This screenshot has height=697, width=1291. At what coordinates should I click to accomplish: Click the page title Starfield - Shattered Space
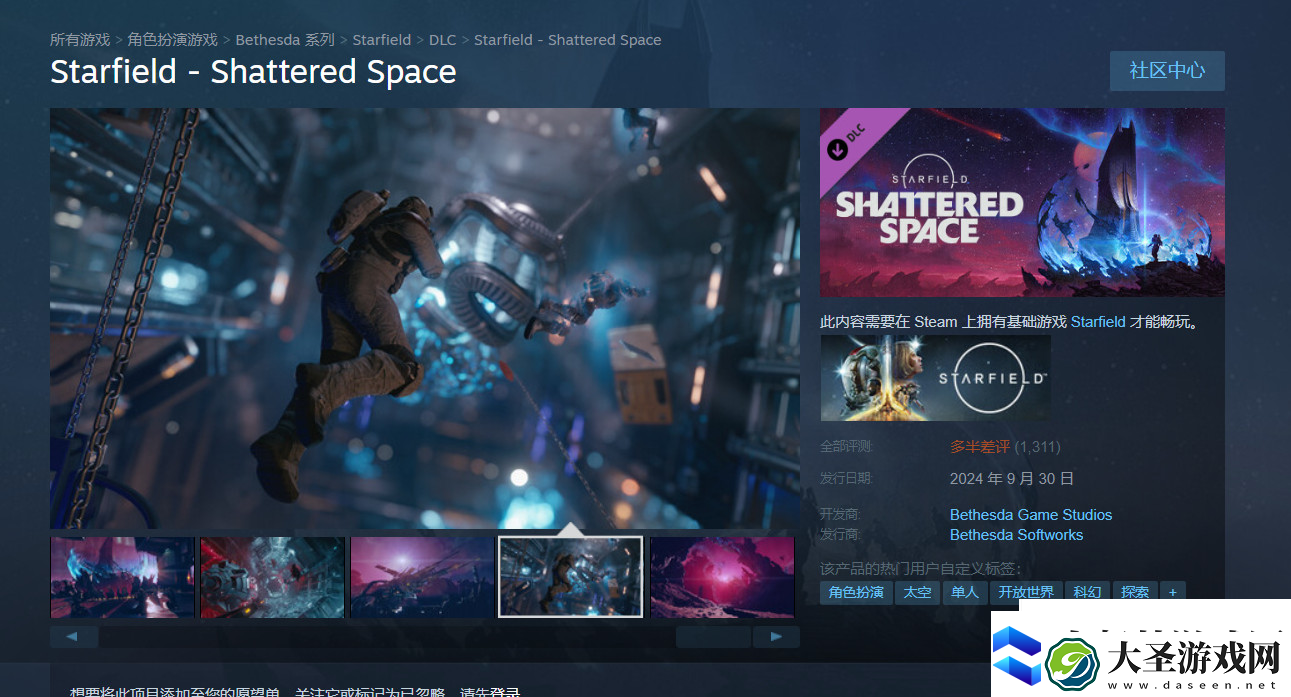(253, 72)
